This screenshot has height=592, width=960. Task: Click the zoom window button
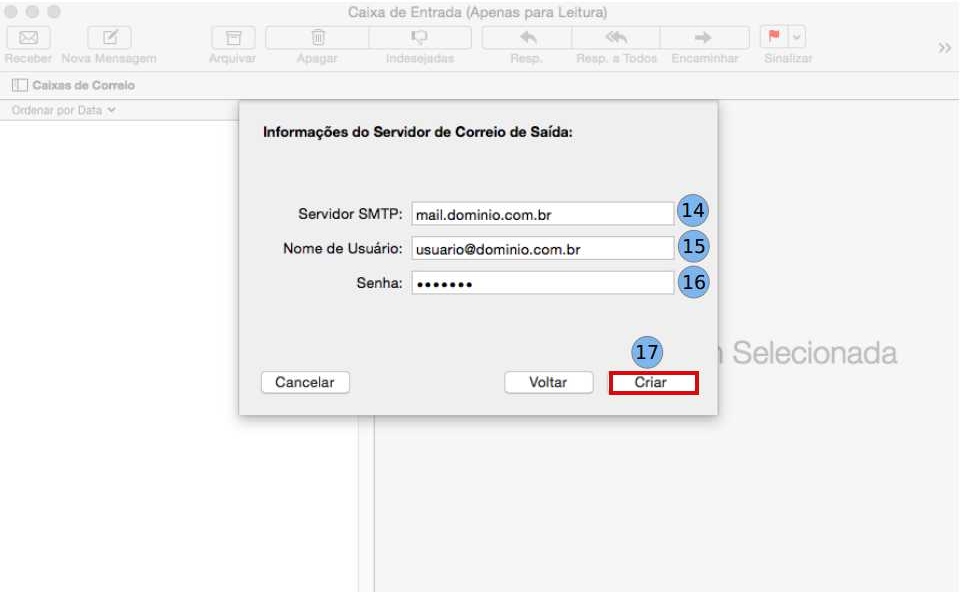click(x=54, y=12)
